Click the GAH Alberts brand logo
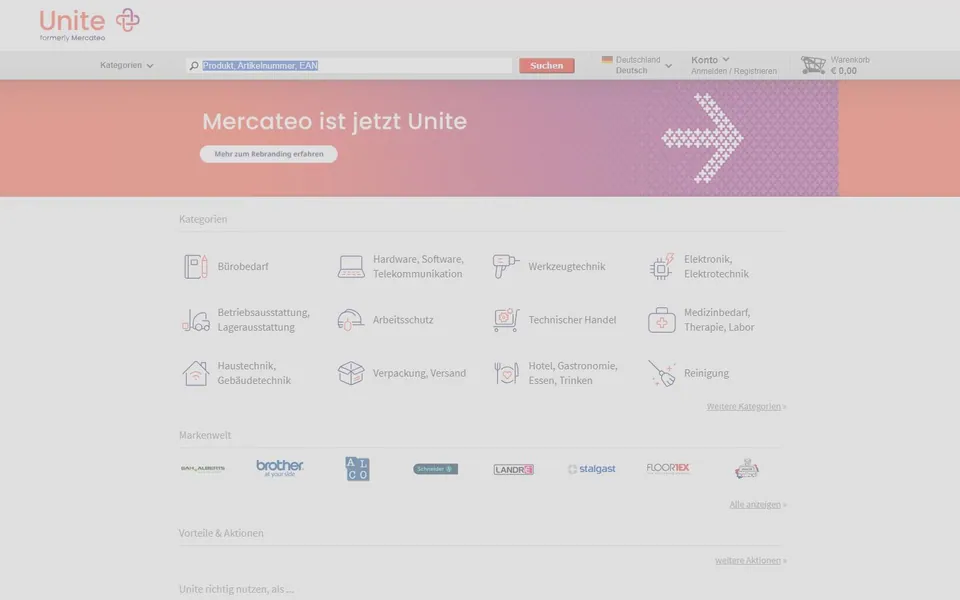Viewport: 960px width, 600px height. (x=203, y=469)
